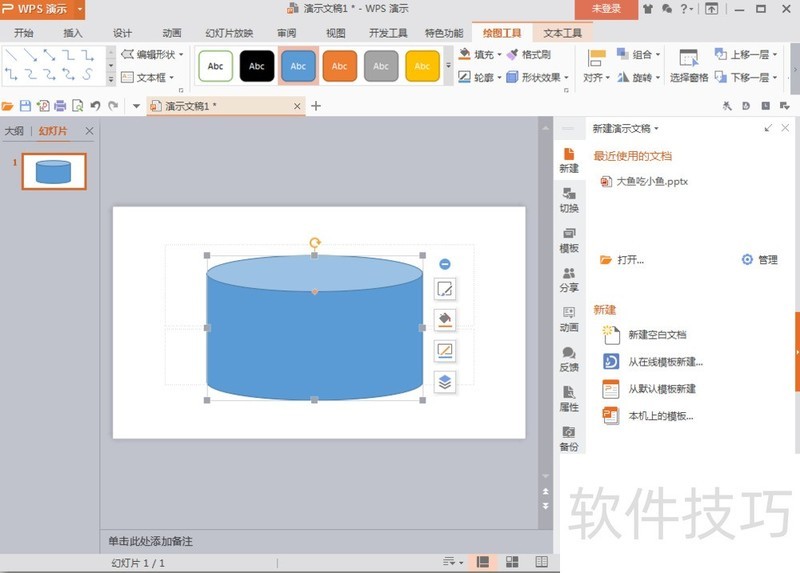Image resolution: width=800 pixels, height=573 pixels.
Task: Click the plus icon to add new document tab
Action: [x=316, y=106]
